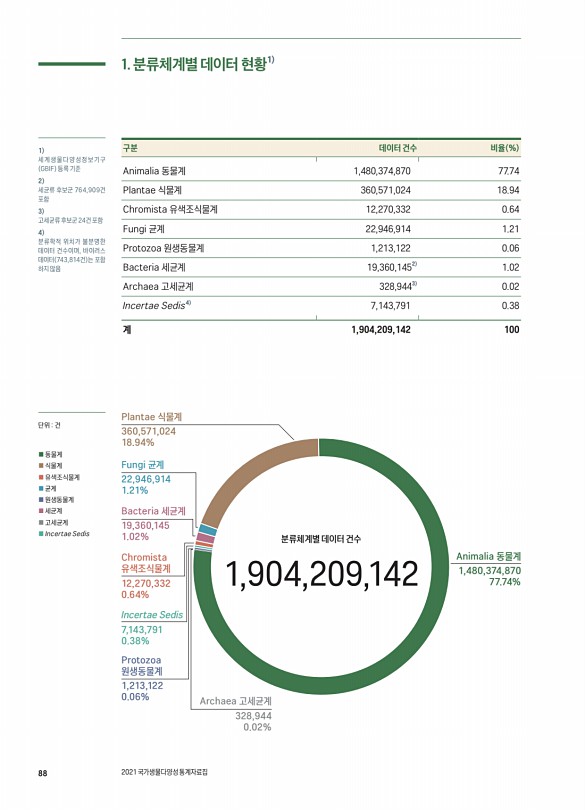Click the brown 식물계 legend swatch

(x=41, y=466)
